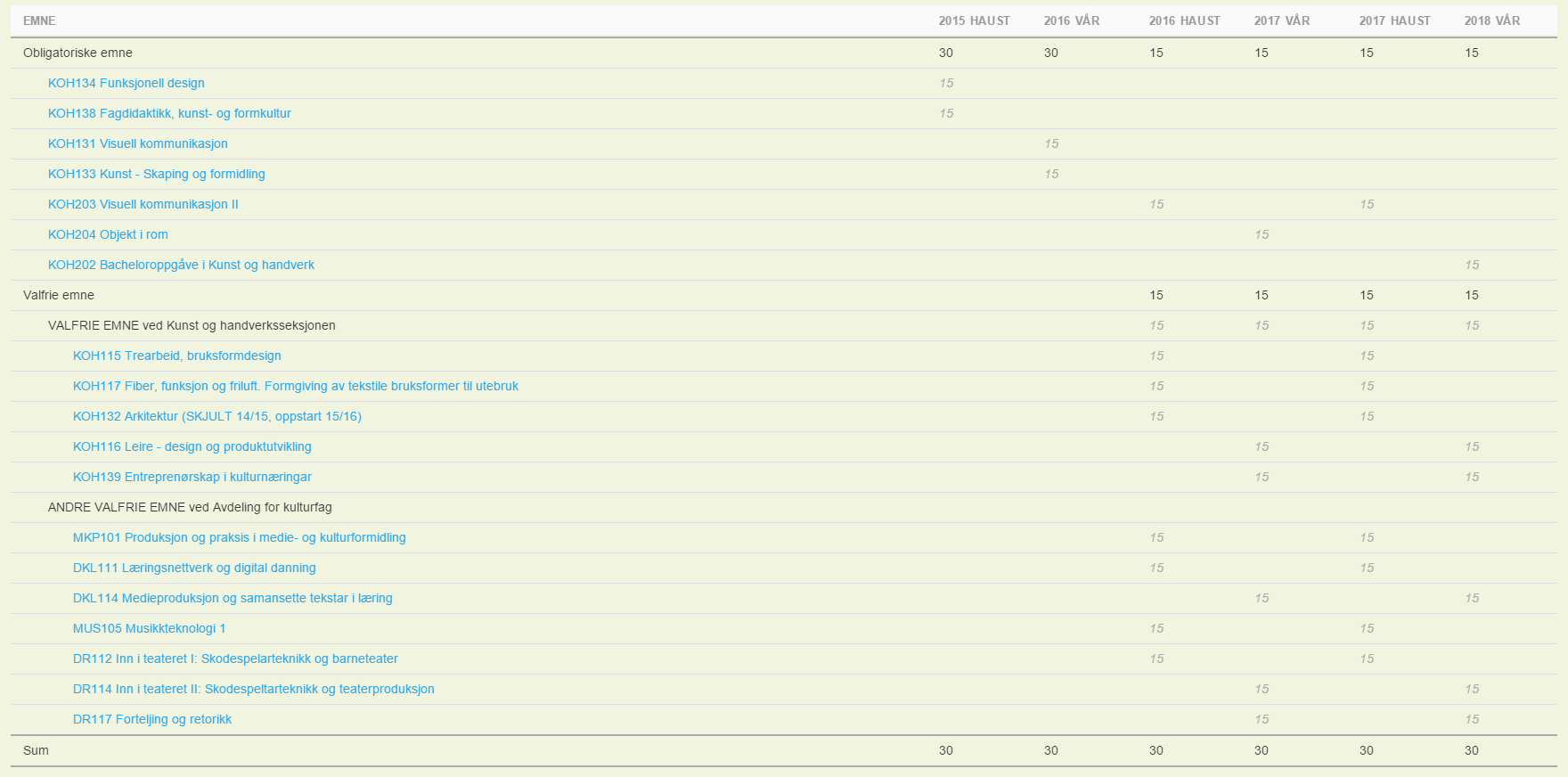Click DKL111 credit value 15 in 2016 HAUST

point(1156,568)
